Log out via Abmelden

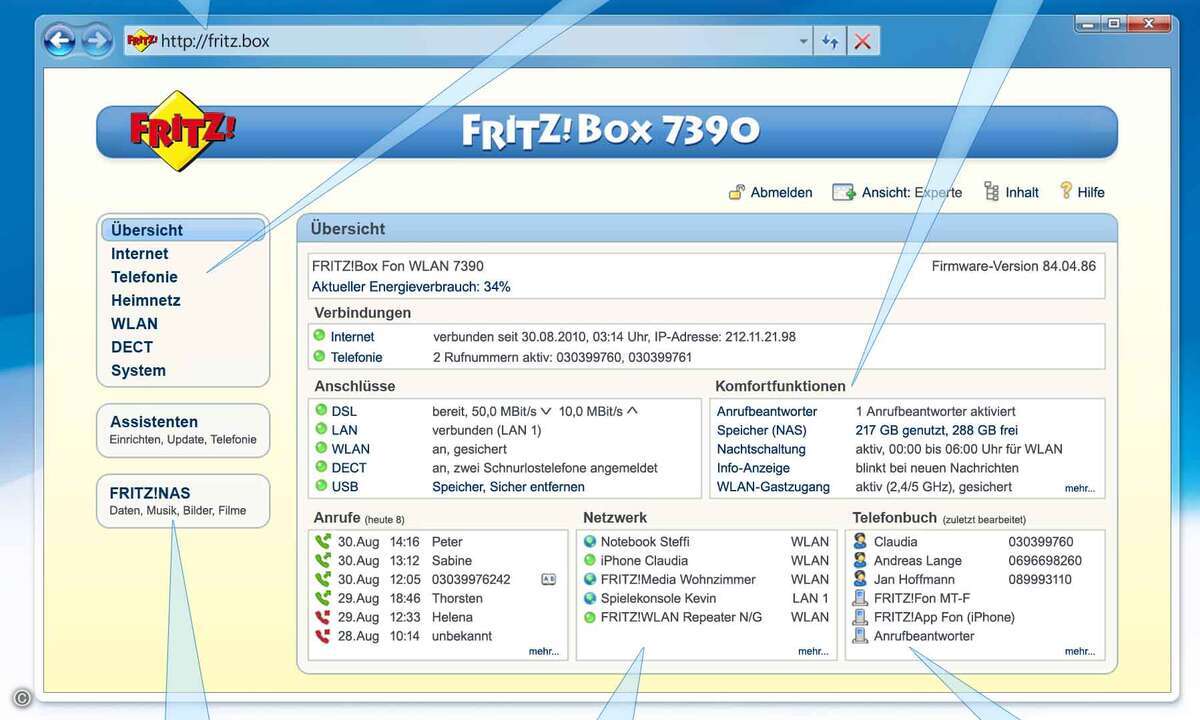coord(781,192)
